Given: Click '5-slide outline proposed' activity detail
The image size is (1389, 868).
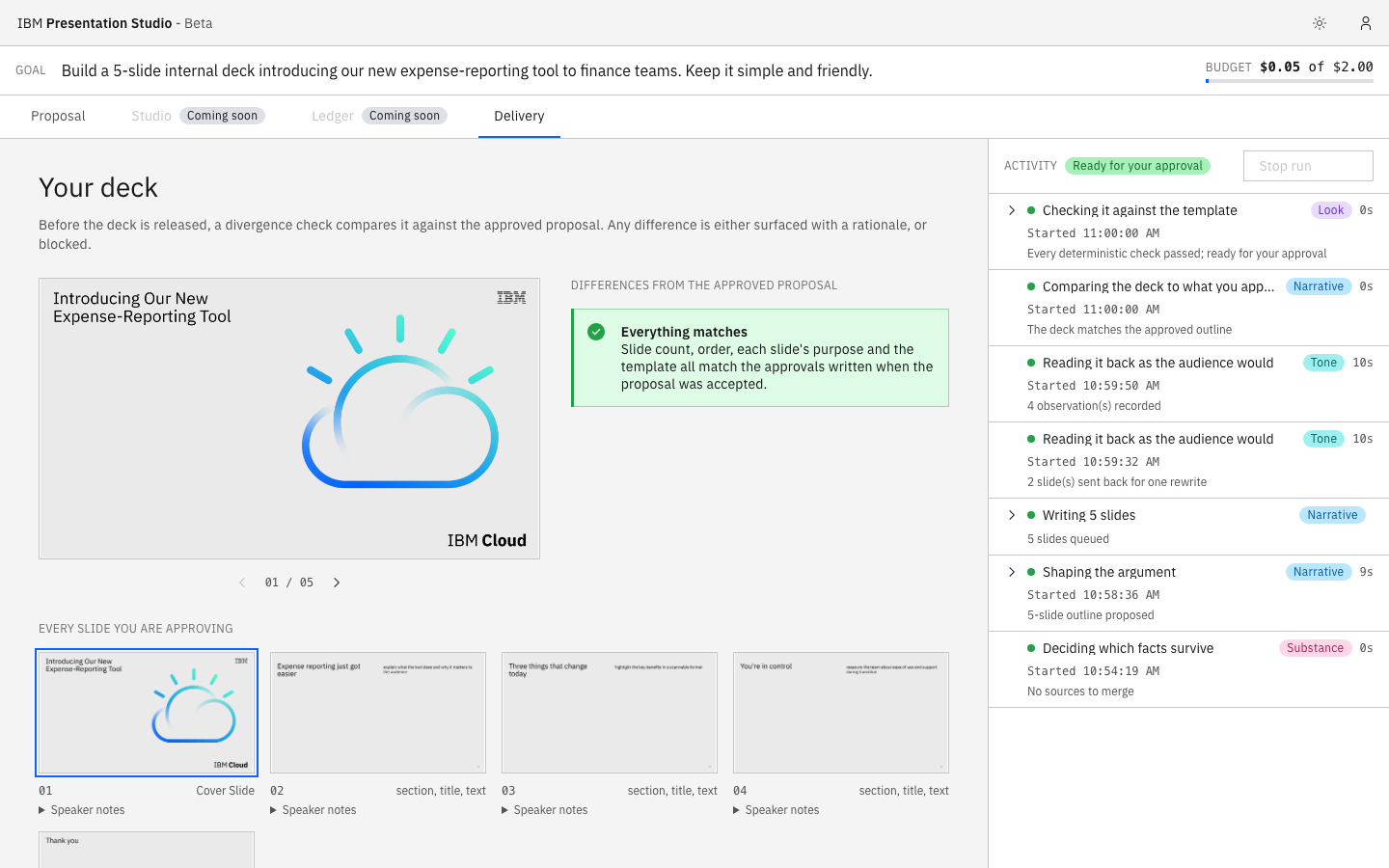Looking at the screenshot, I should pos(1091,615).
